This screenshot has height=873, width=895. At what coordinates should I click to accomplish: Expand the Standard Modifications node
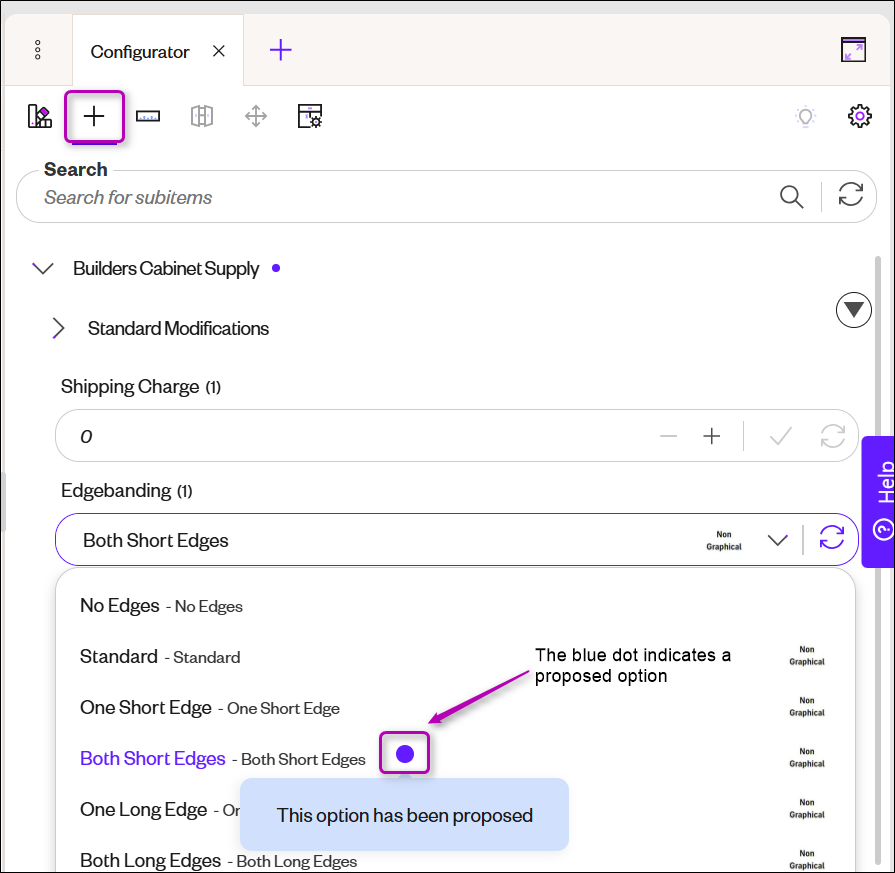[58, 328]
